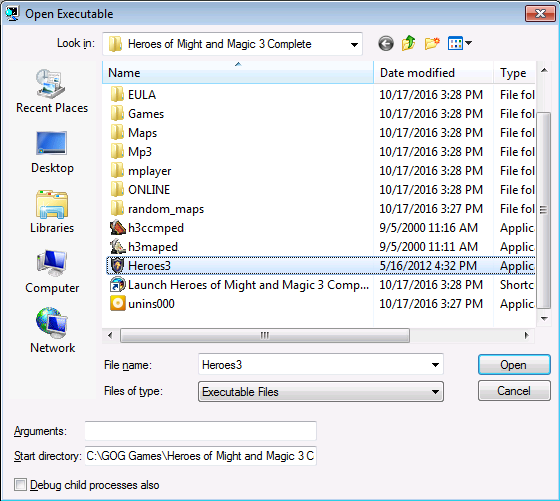Sort by Date modified column header
This screenshot has height=501, width=560.
click(x=434, y=72)
